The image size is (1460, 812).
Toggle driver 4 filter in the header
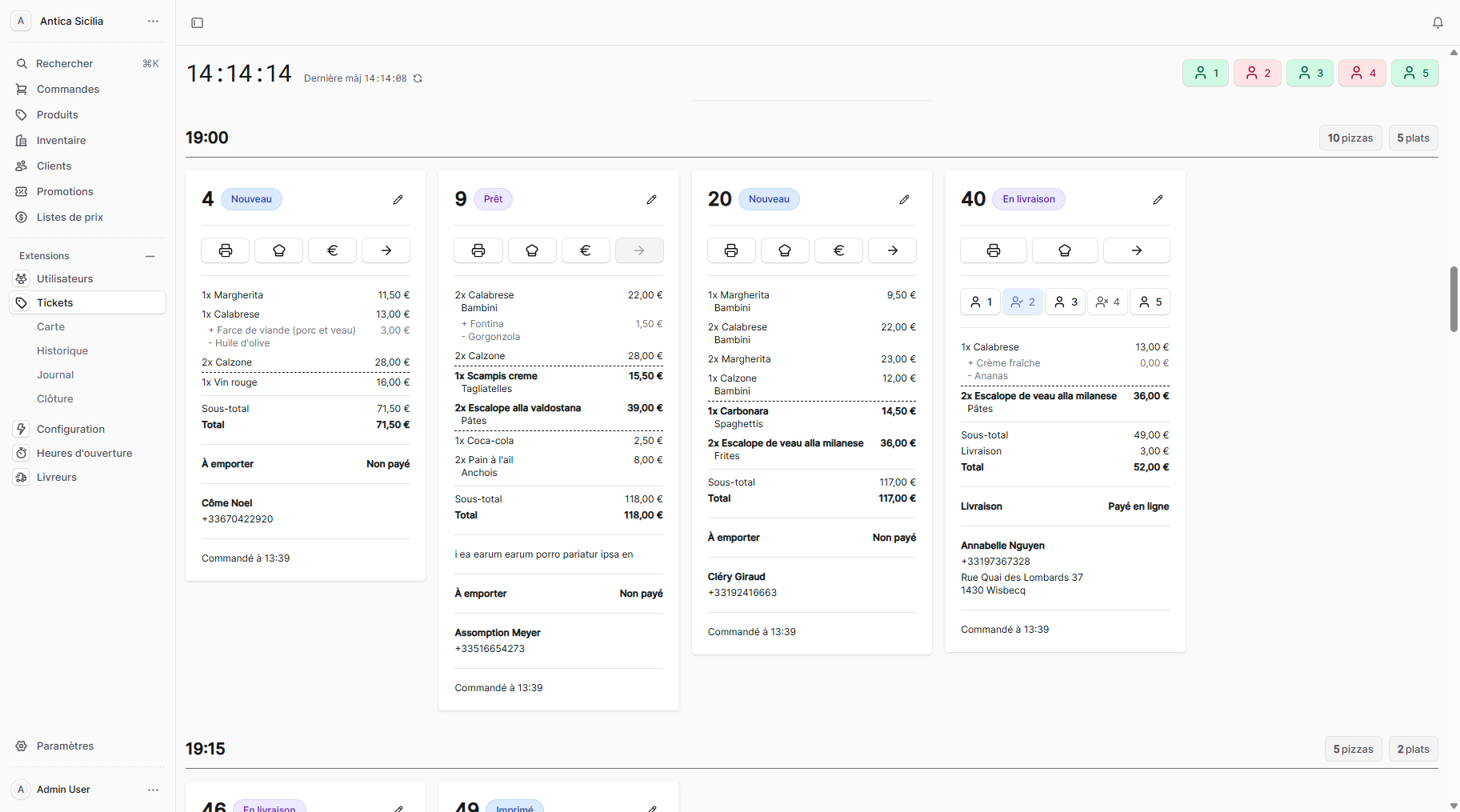coord(1362,73)
